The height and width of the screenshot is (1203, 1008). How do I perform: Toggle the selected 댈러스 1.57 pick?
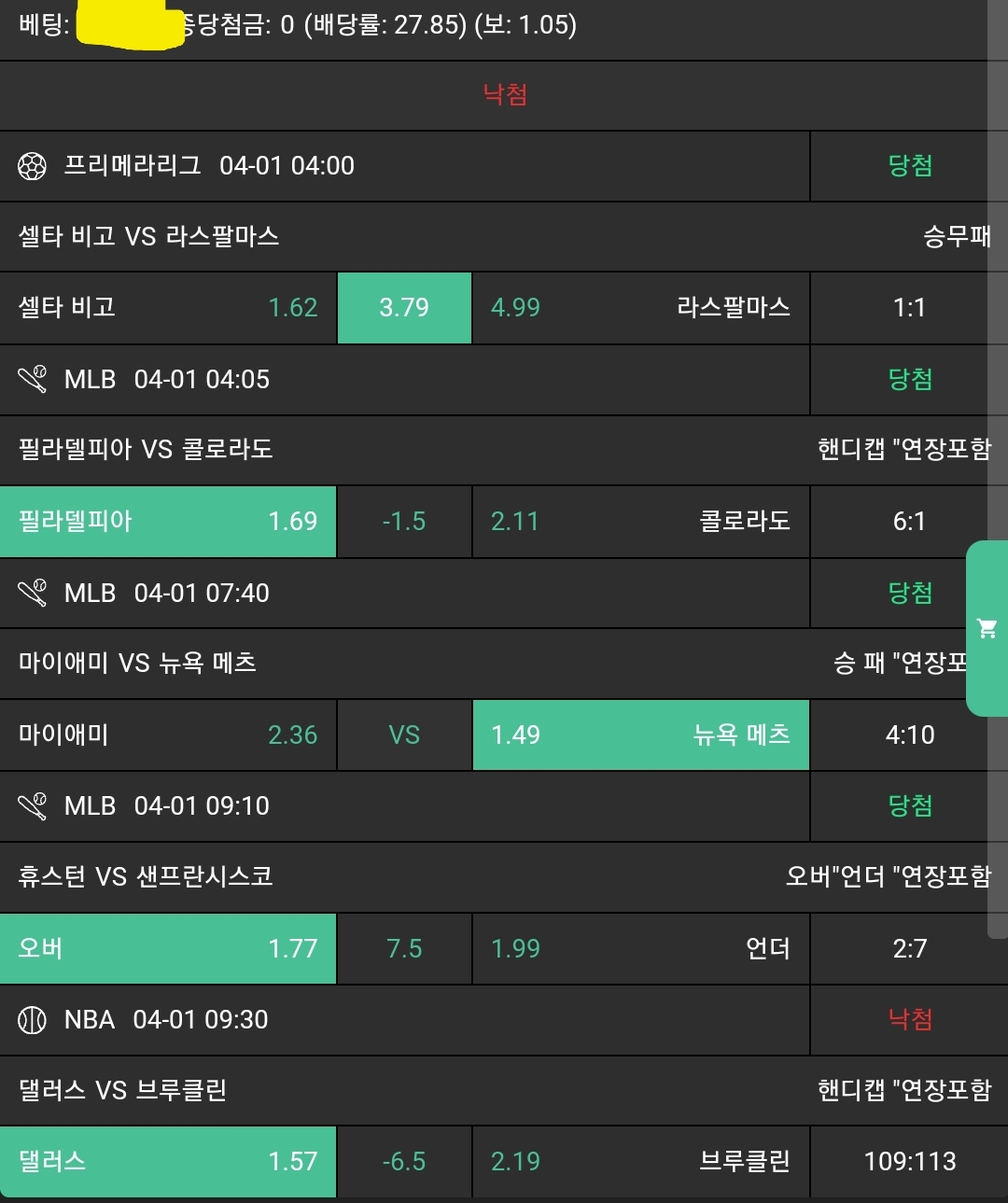[168, 1161]
